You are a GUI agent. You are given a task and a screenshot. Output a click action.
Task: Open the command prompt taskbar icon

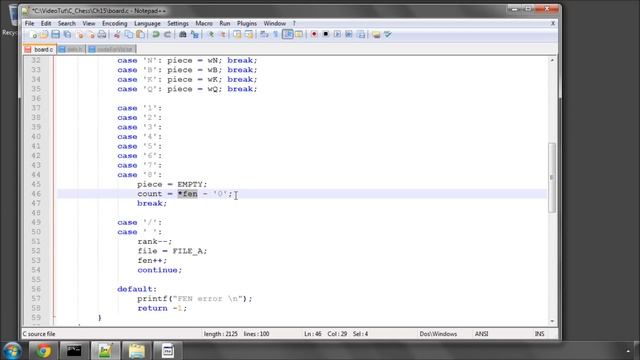pos(74,351)
